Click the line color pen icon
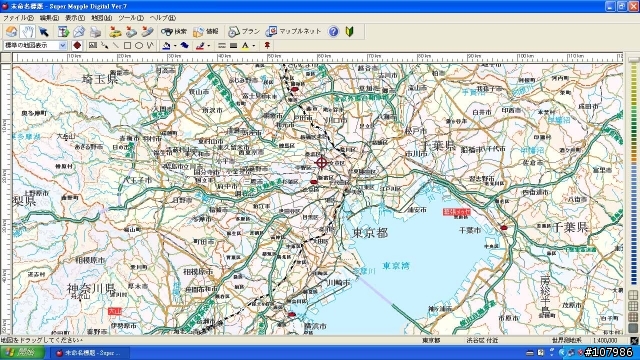The image size is (640, 360). [200, 46]
